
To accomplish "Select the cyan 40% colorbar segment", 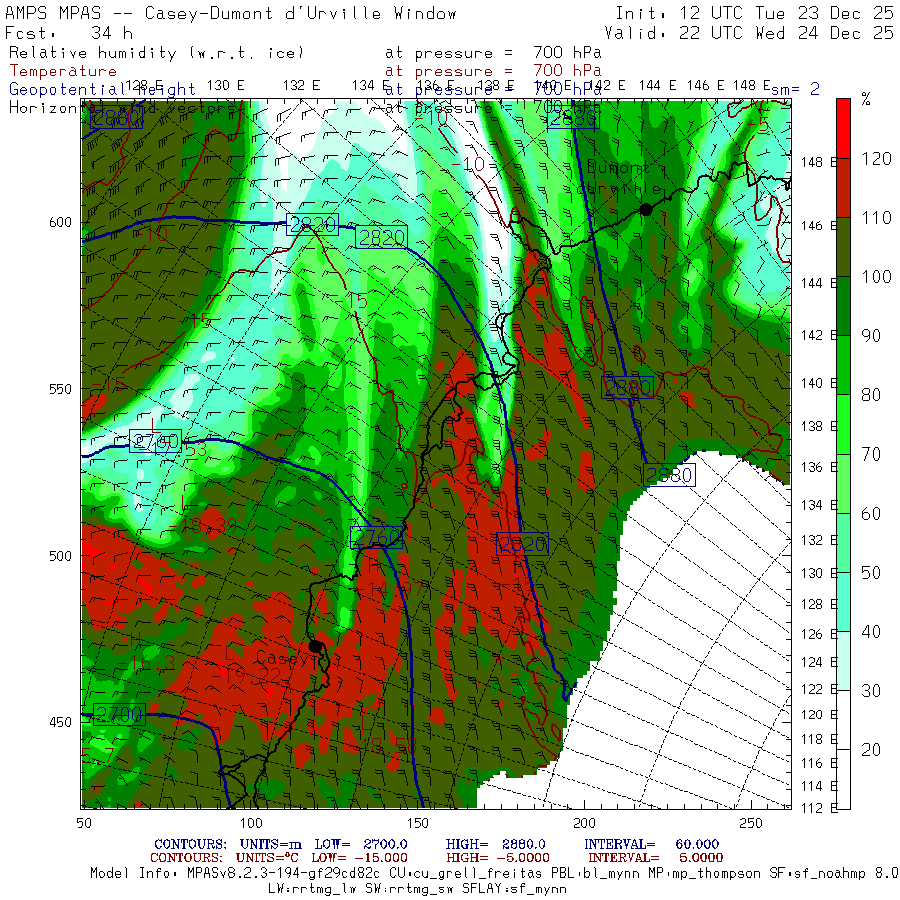I will click(843, 602).
